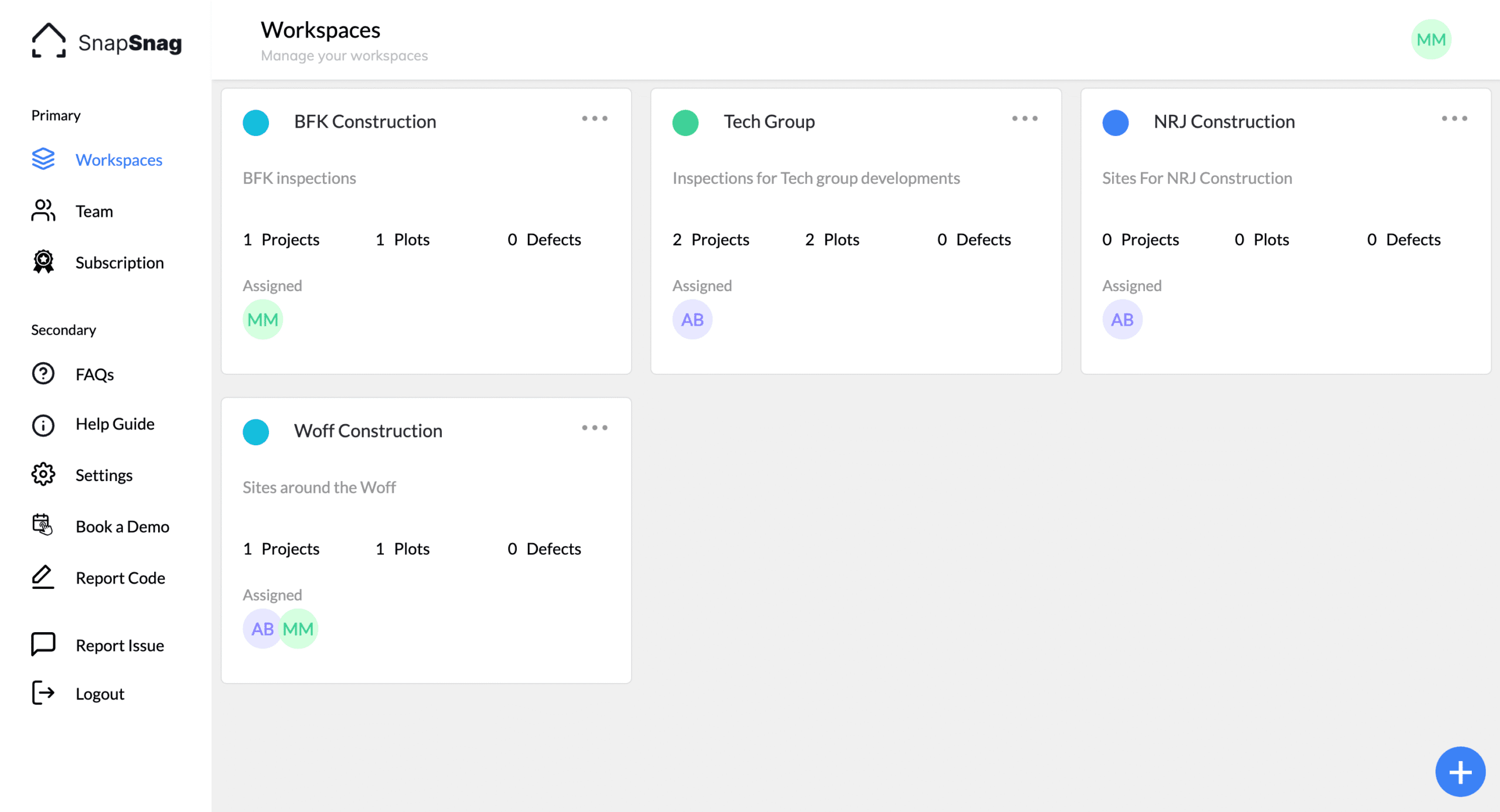Viewport: 1500px width, 812px height.
Task: Click the Team people icon
Action: point(43,211)
